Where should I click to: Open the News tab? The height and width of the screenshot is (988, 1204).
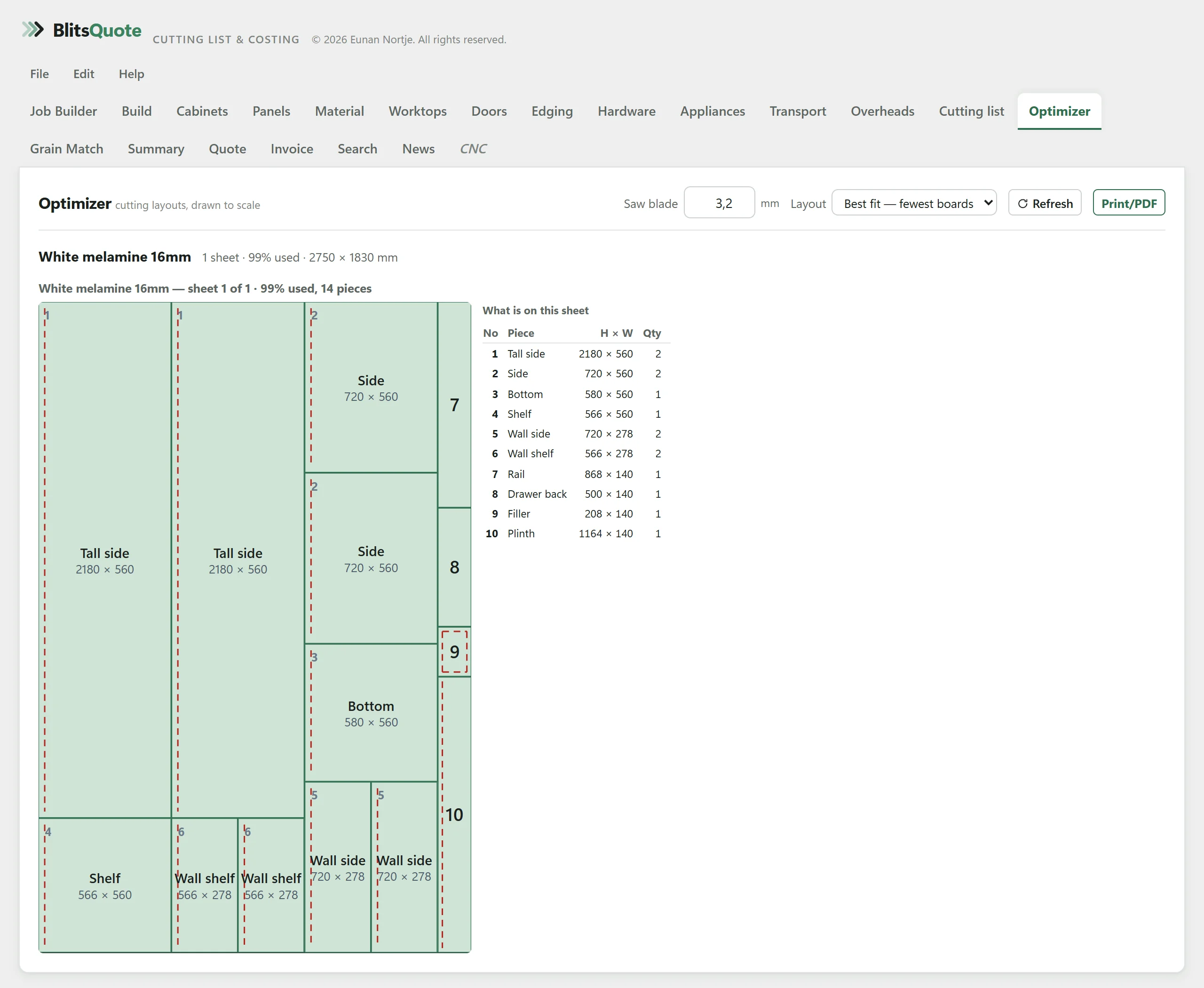click(418, 149)
